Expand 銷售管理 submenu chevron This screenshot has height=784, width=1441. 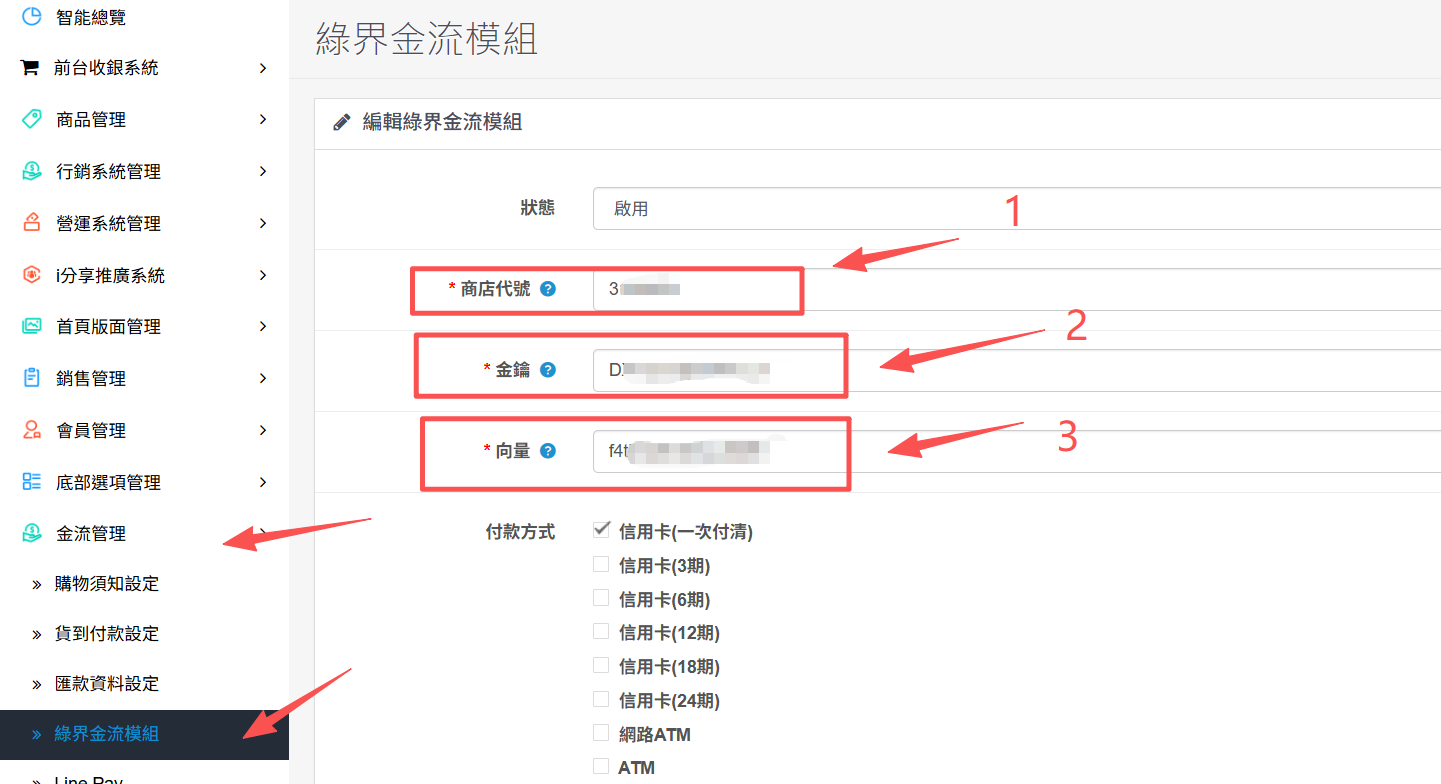click(x=263, y=378)
